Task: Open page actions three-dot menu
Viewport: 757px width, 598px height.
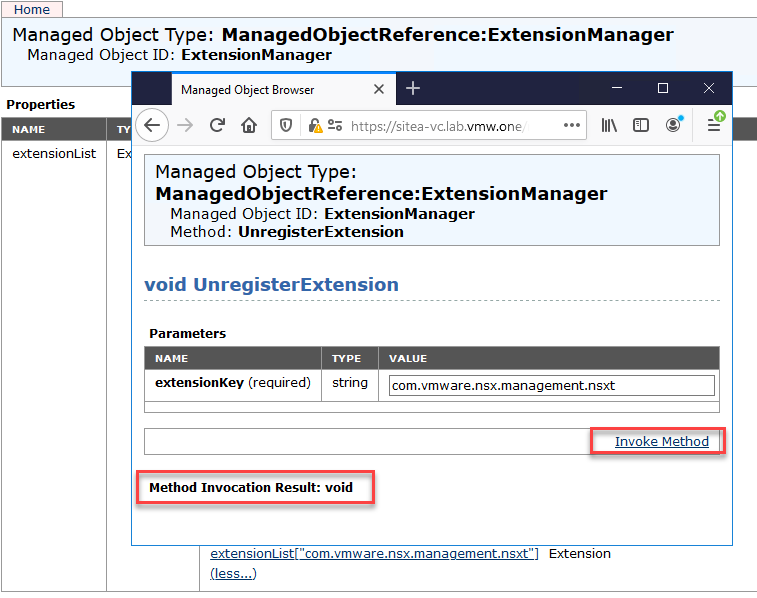Action: tap(572, 125)
